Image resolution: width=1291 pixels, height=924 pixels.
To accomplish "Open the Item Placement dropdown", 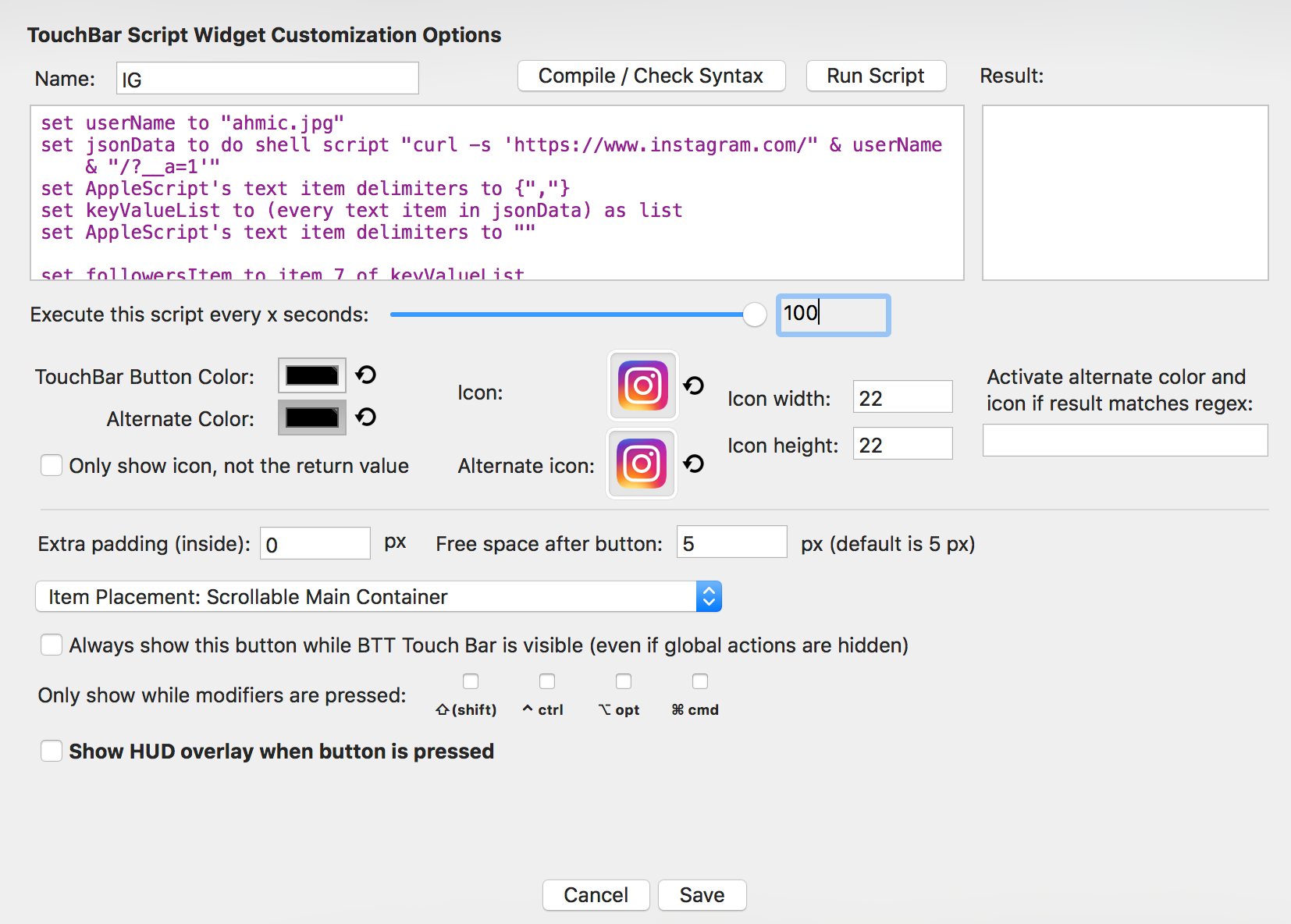I will coord(379,597).
